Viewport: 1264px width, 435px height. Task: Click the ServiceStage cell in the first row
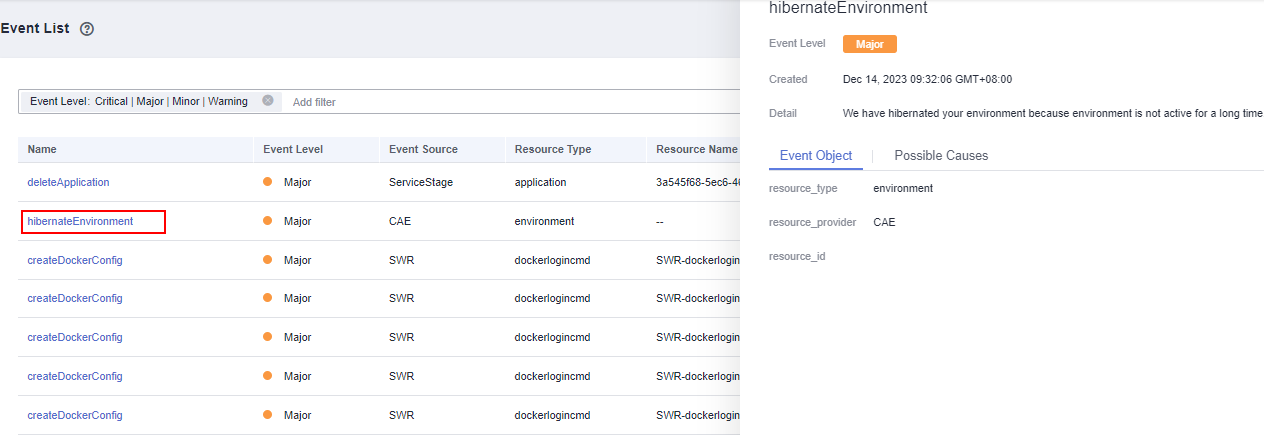click(421, 182)
